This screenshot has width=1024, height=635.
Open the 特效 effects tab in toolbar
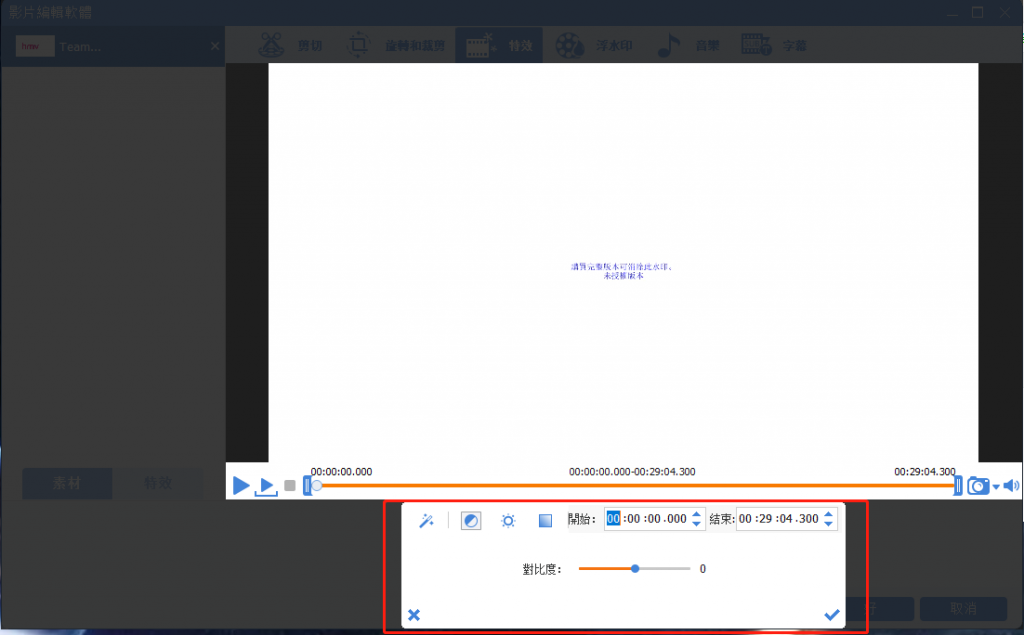pyautogui.click(x=499, y=46)
